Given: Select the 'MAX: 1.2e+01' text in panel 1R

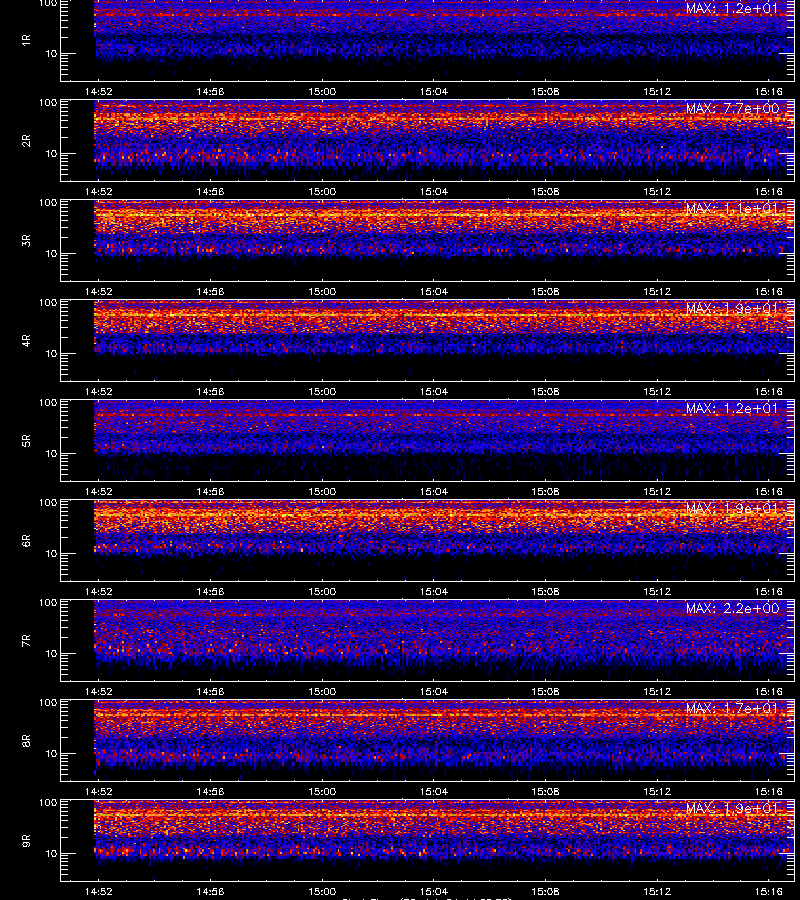Looking at the screenshot, I should click(x=732, y=9).
